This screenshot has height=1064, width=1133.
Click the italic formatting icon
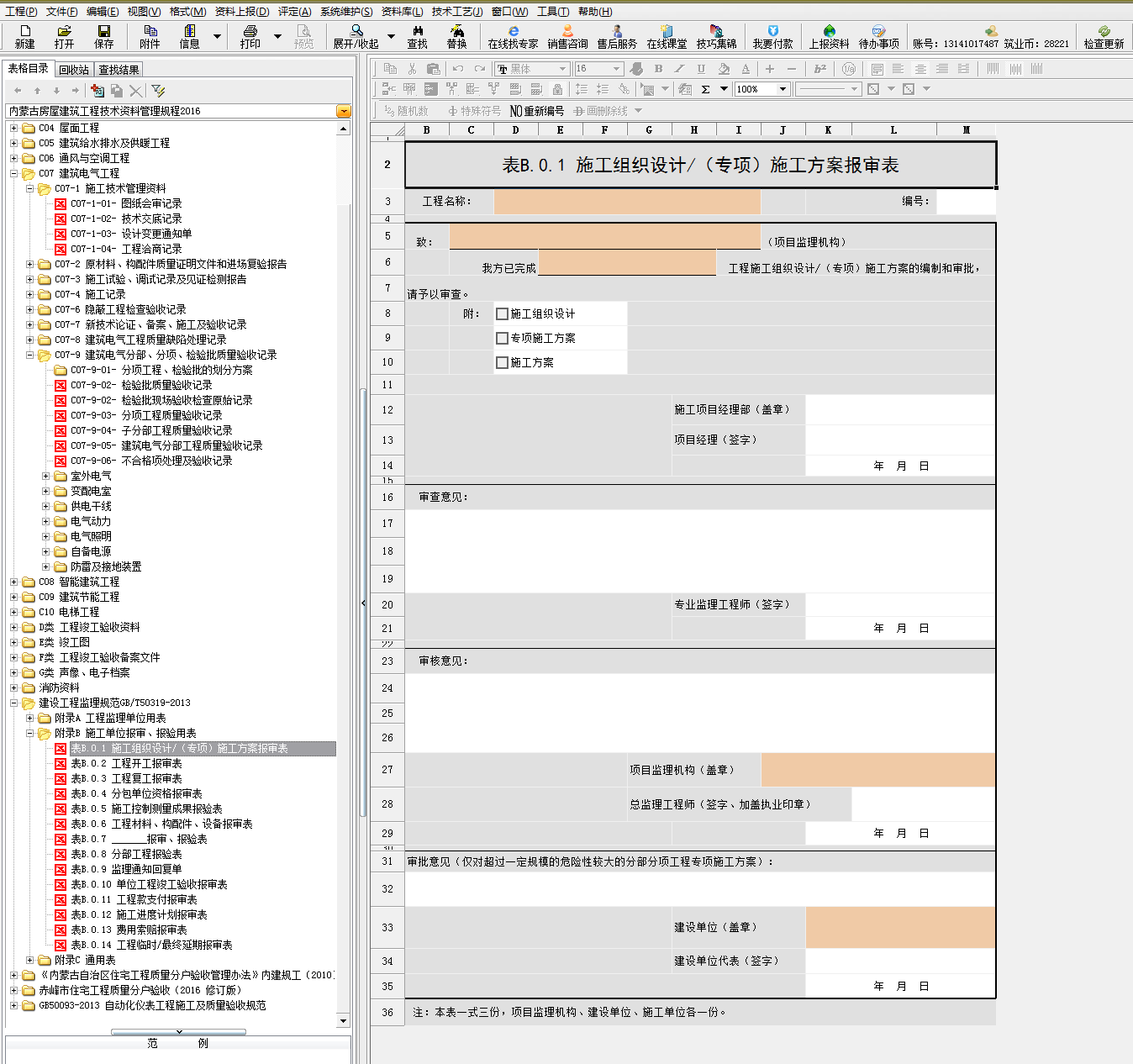679,69
